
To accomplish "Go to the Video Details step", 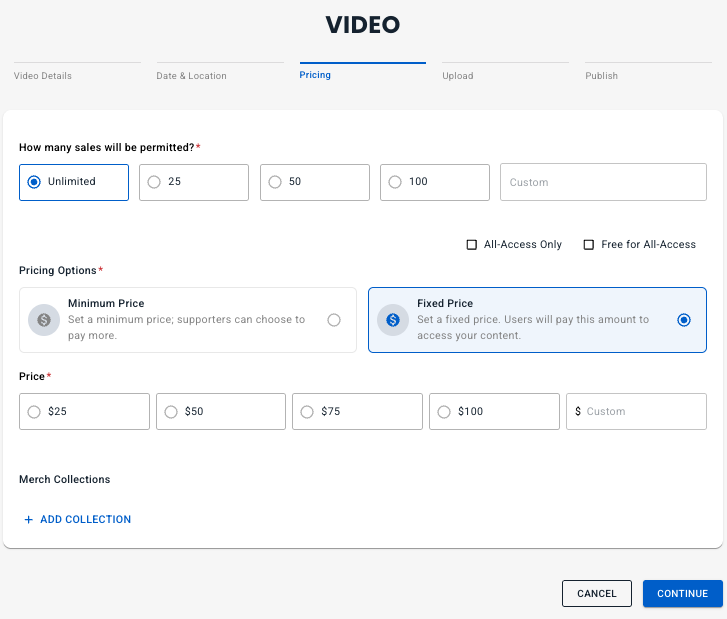I will point(42,76).
